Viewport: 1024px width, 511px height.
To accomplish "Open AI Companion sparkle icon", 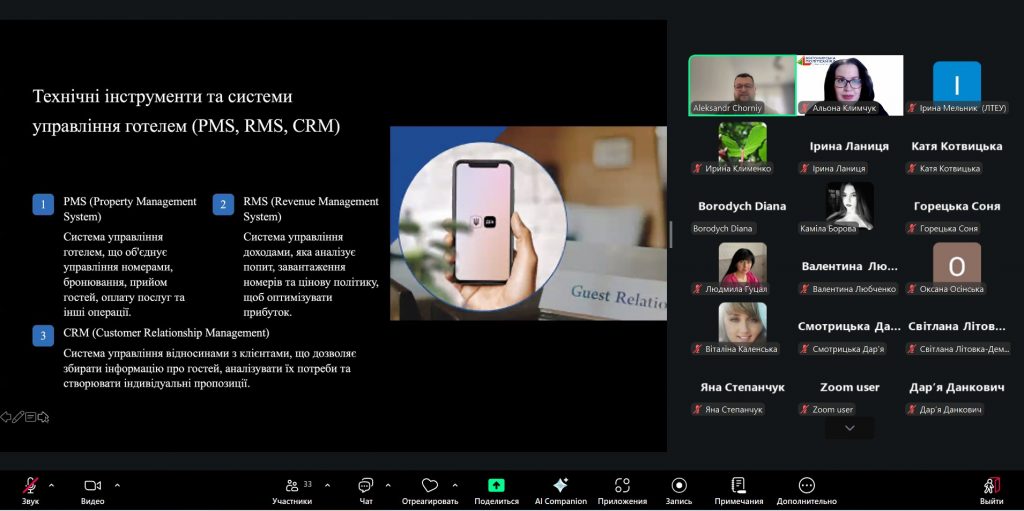I will [560, 486].
